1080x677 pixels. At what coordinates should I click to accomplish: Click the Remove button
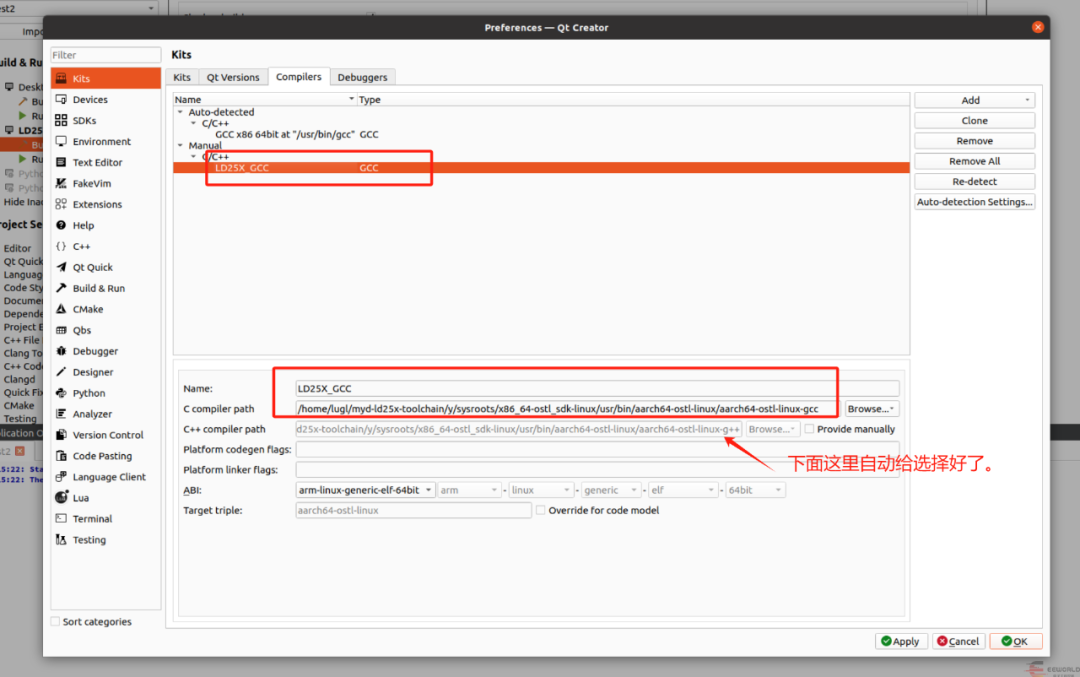tap(974, 141)
